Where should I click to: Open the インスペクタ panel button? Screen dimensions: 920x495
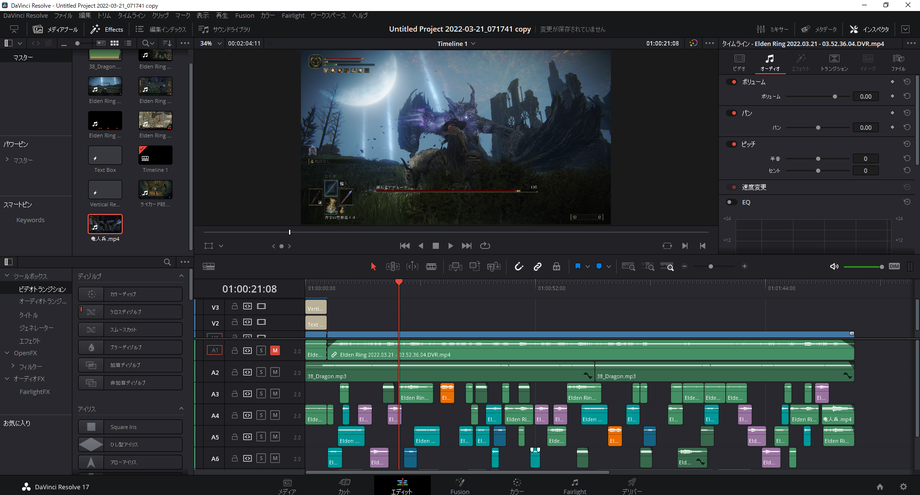(x=869, y=29)
